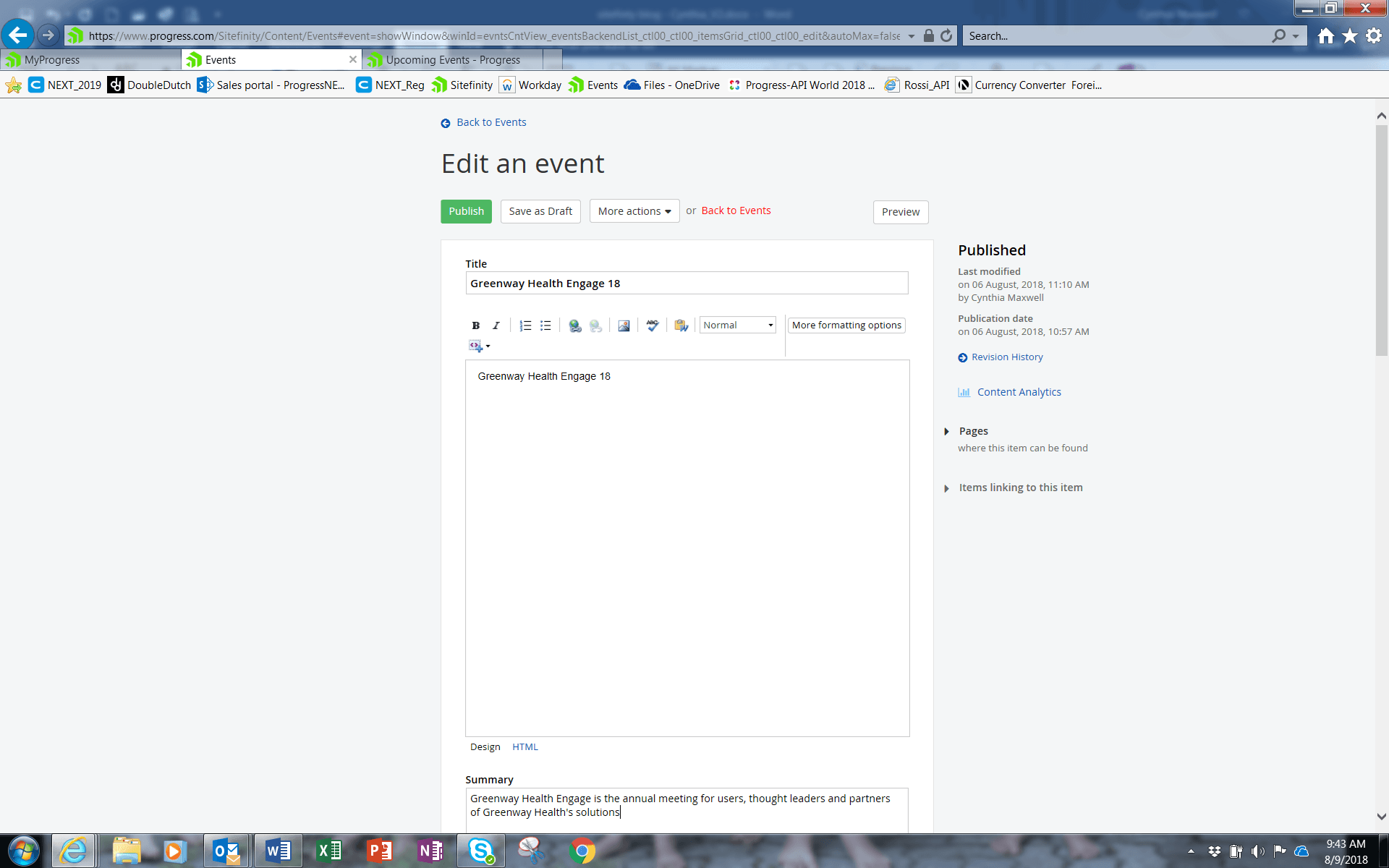Expand Items linking to this item
Screen dimensions: 1389x868
1020,488
